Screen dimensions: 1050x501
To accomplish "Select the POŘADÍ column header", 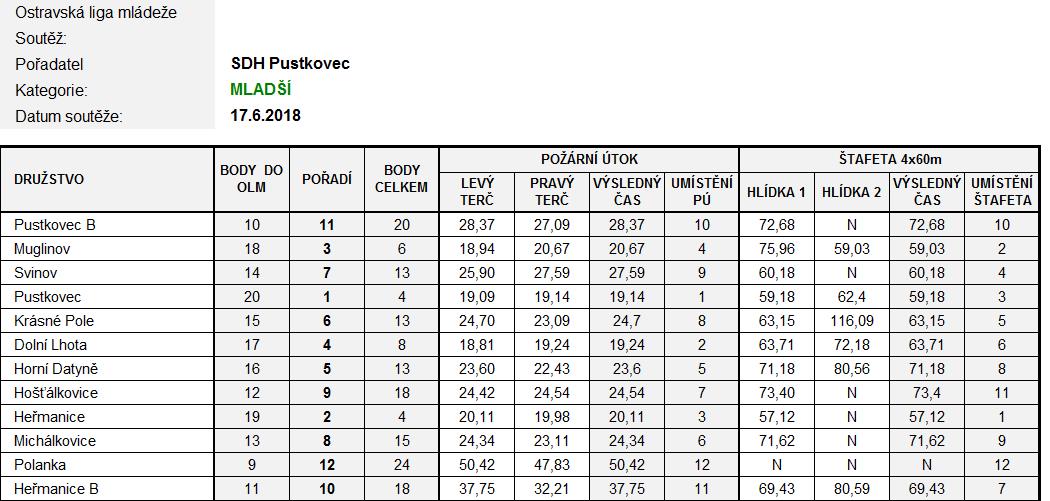I will coord(327,180).
